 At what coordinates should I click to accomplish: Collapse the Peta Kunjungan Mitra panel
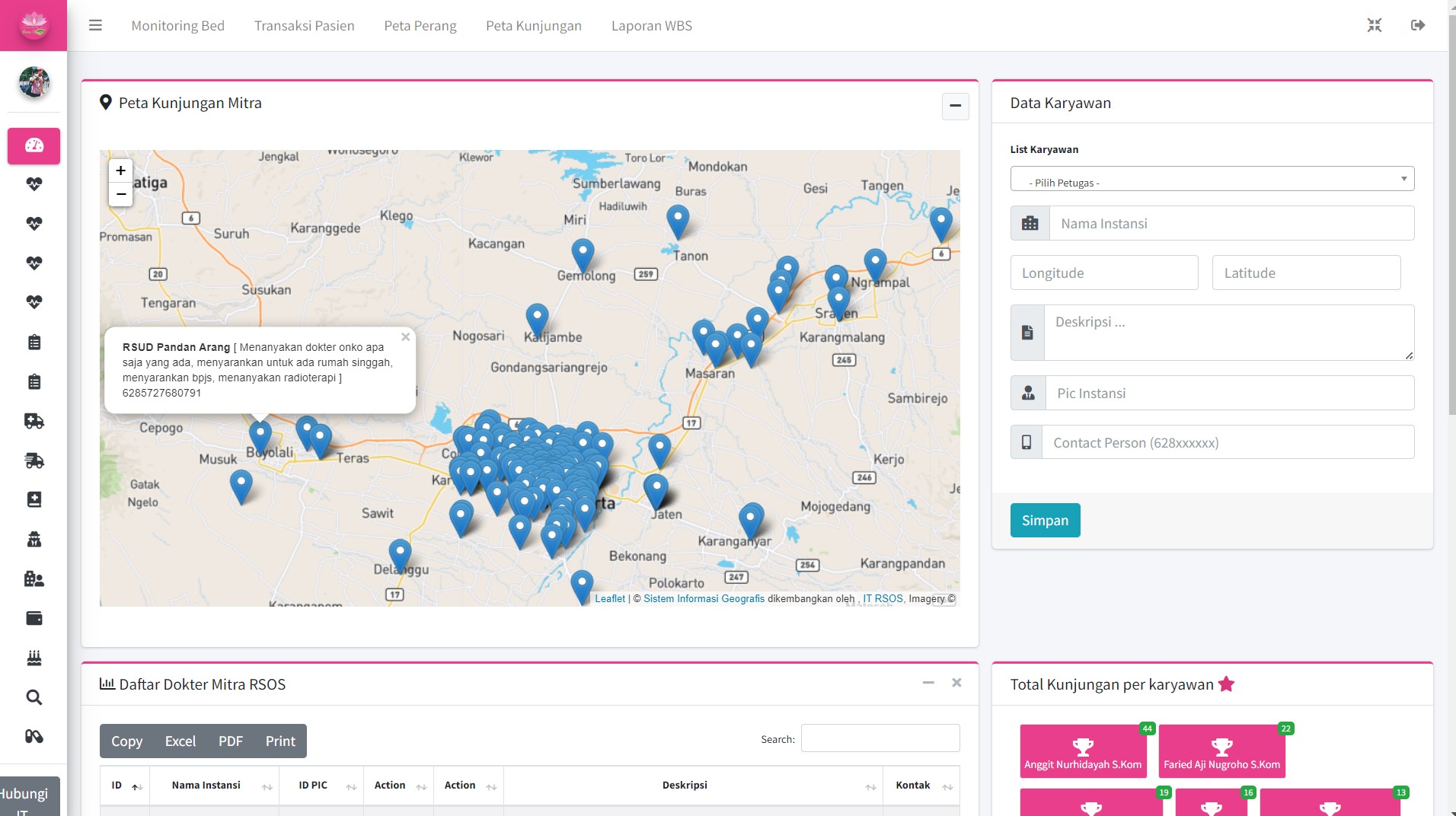(955, 106)
